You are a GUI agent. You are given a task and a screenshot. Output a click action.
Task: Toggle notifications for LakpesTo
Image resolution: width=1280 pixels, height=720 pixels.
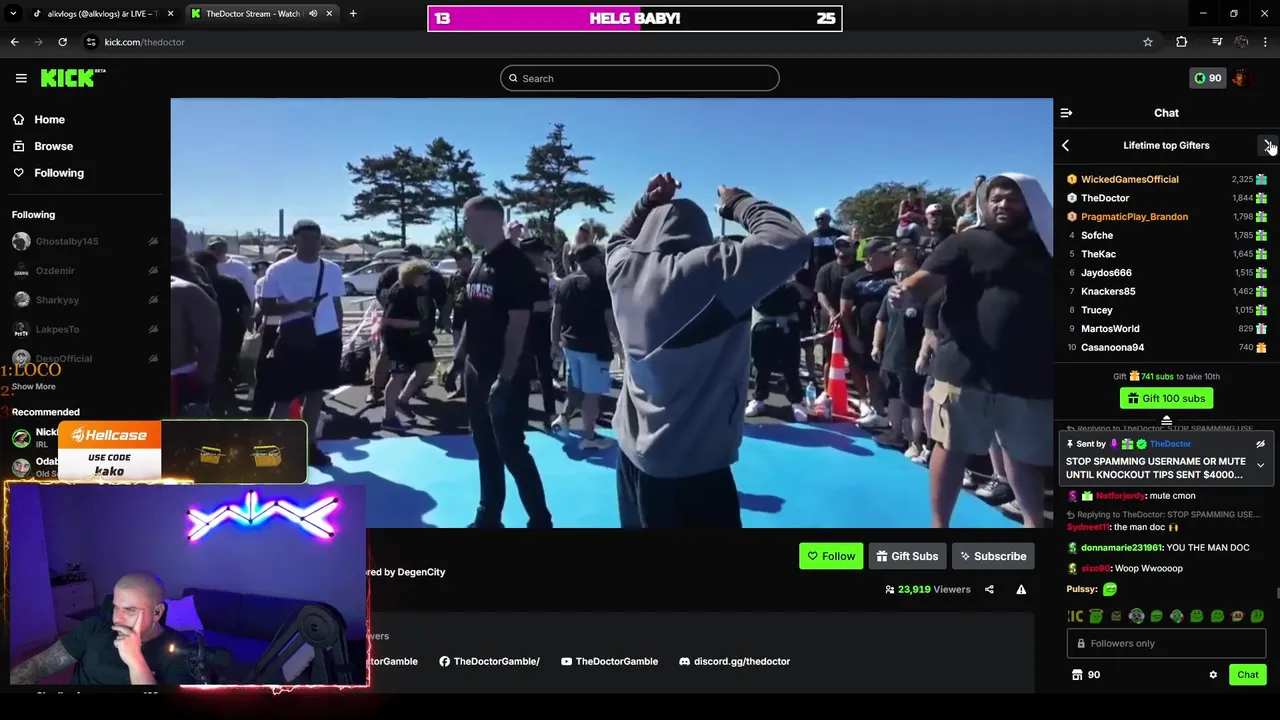pyautogui.click(x=153, y=329)
